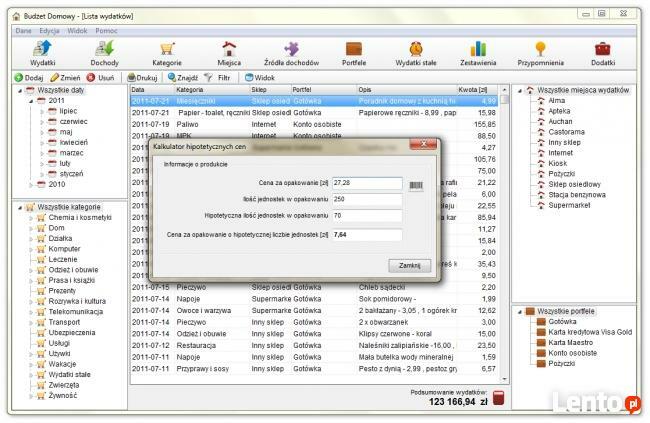This screenshot has width=650, height=423.
Task: Click the Filtr toolbar button
Action: (218, 77)
